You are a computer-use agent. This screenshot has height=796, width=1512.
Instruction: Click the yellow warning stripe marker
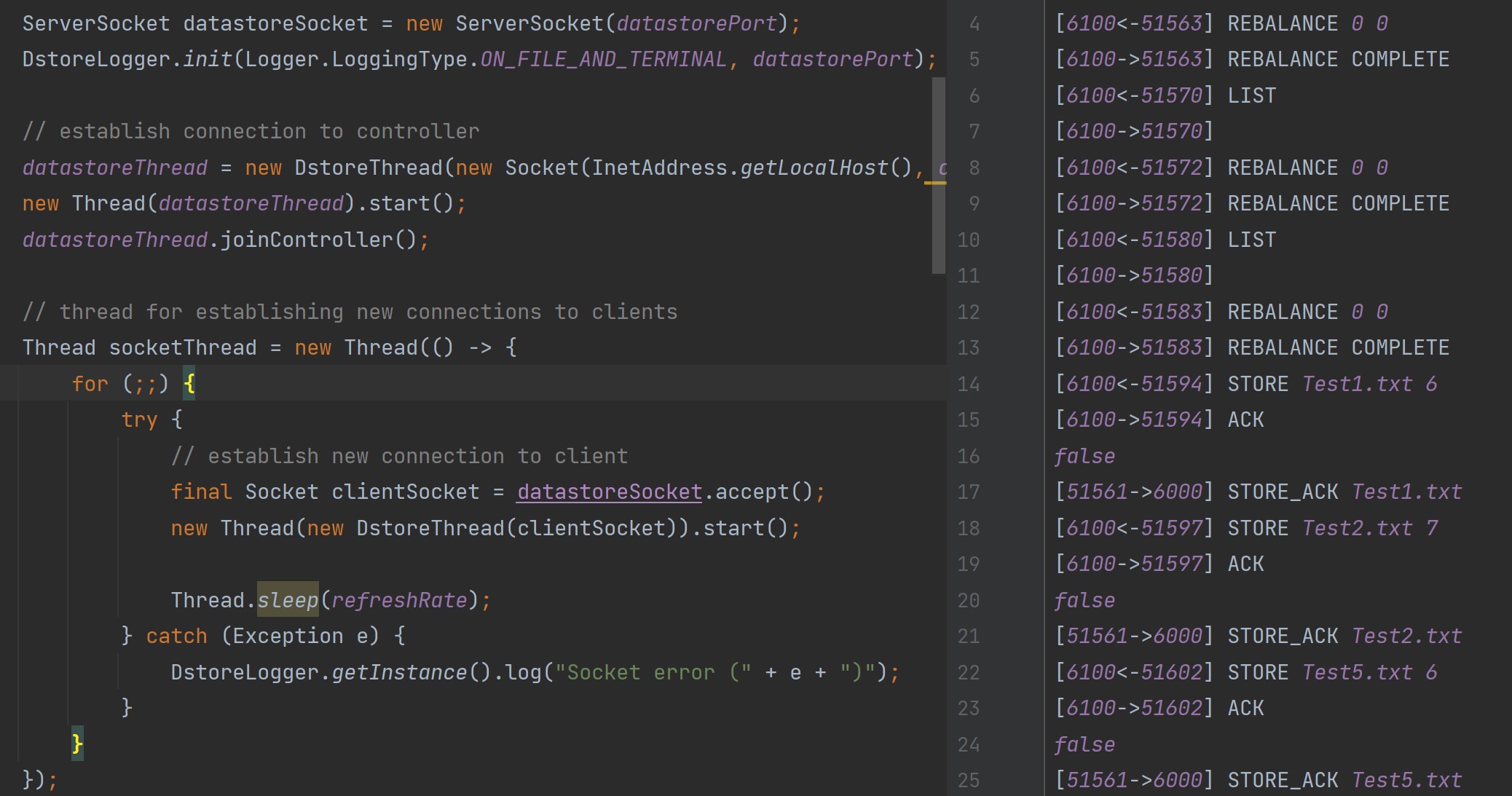(935, 183)
